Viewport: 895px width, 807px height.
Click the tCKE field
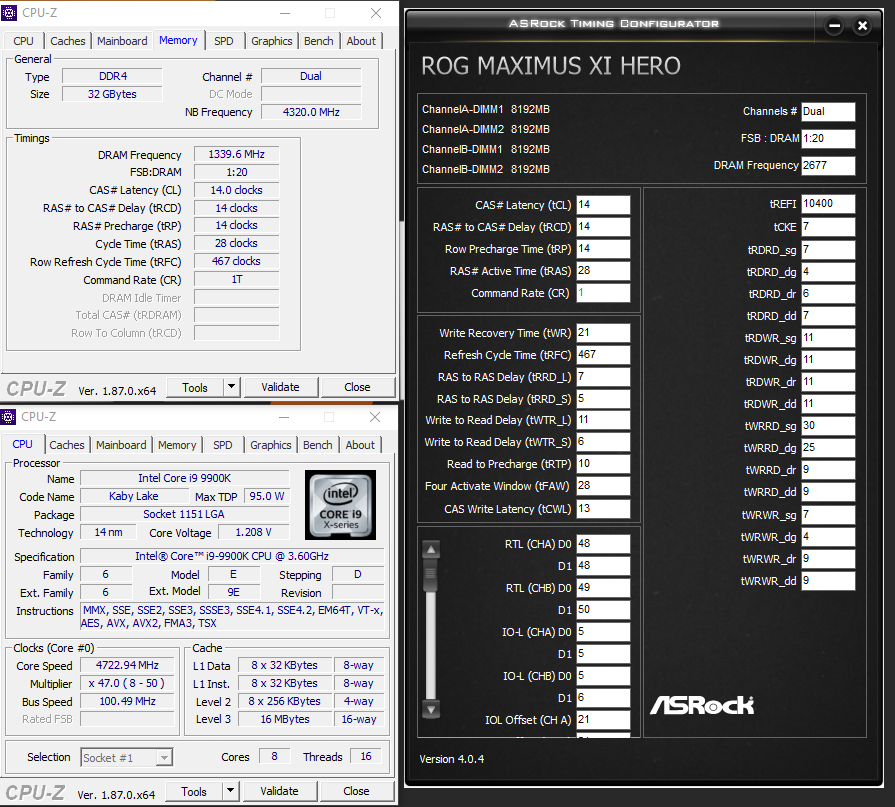point(828,227)
